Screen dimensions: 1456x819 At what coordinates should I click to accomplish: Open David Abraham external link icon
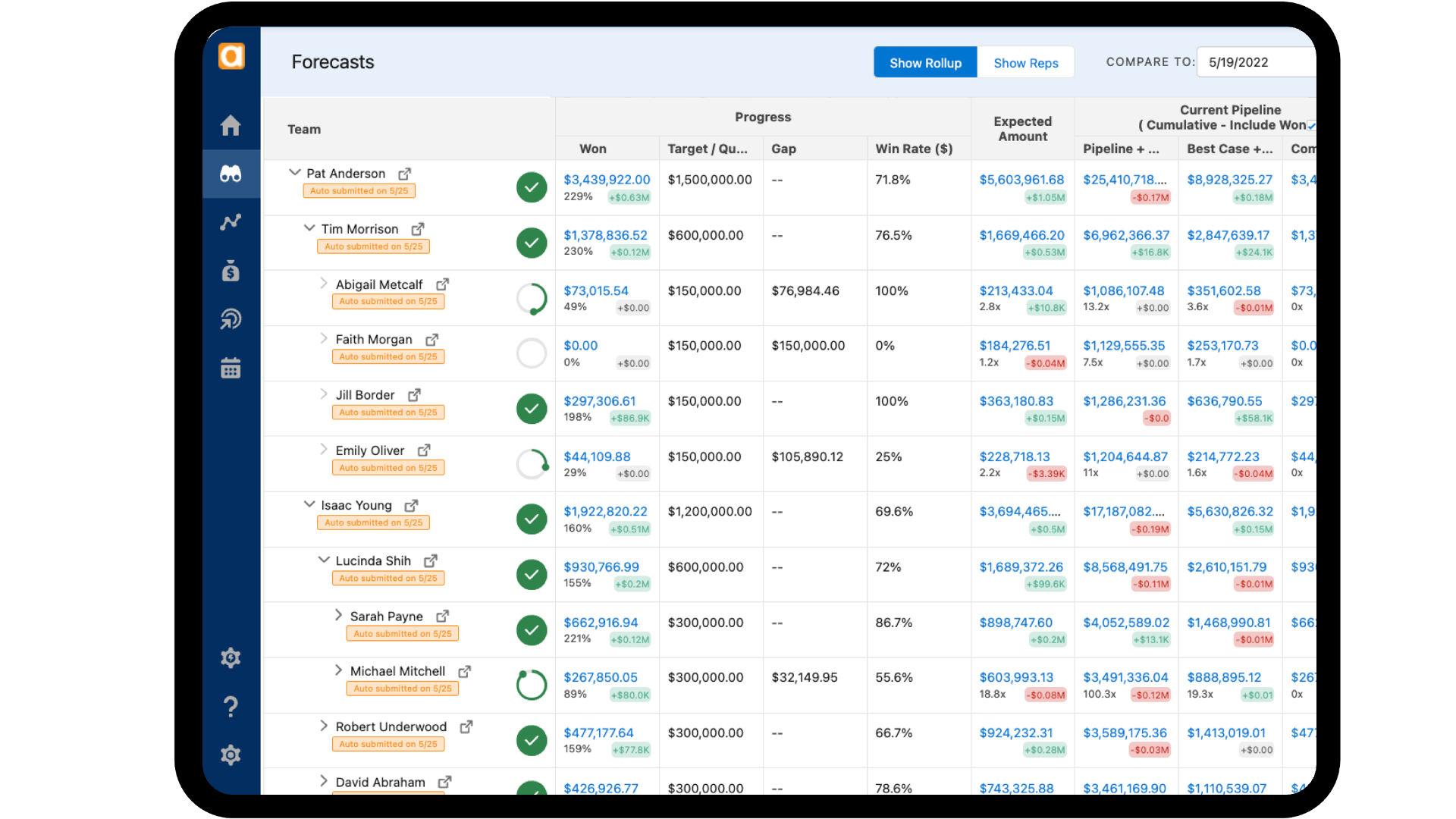coord(445,782)
